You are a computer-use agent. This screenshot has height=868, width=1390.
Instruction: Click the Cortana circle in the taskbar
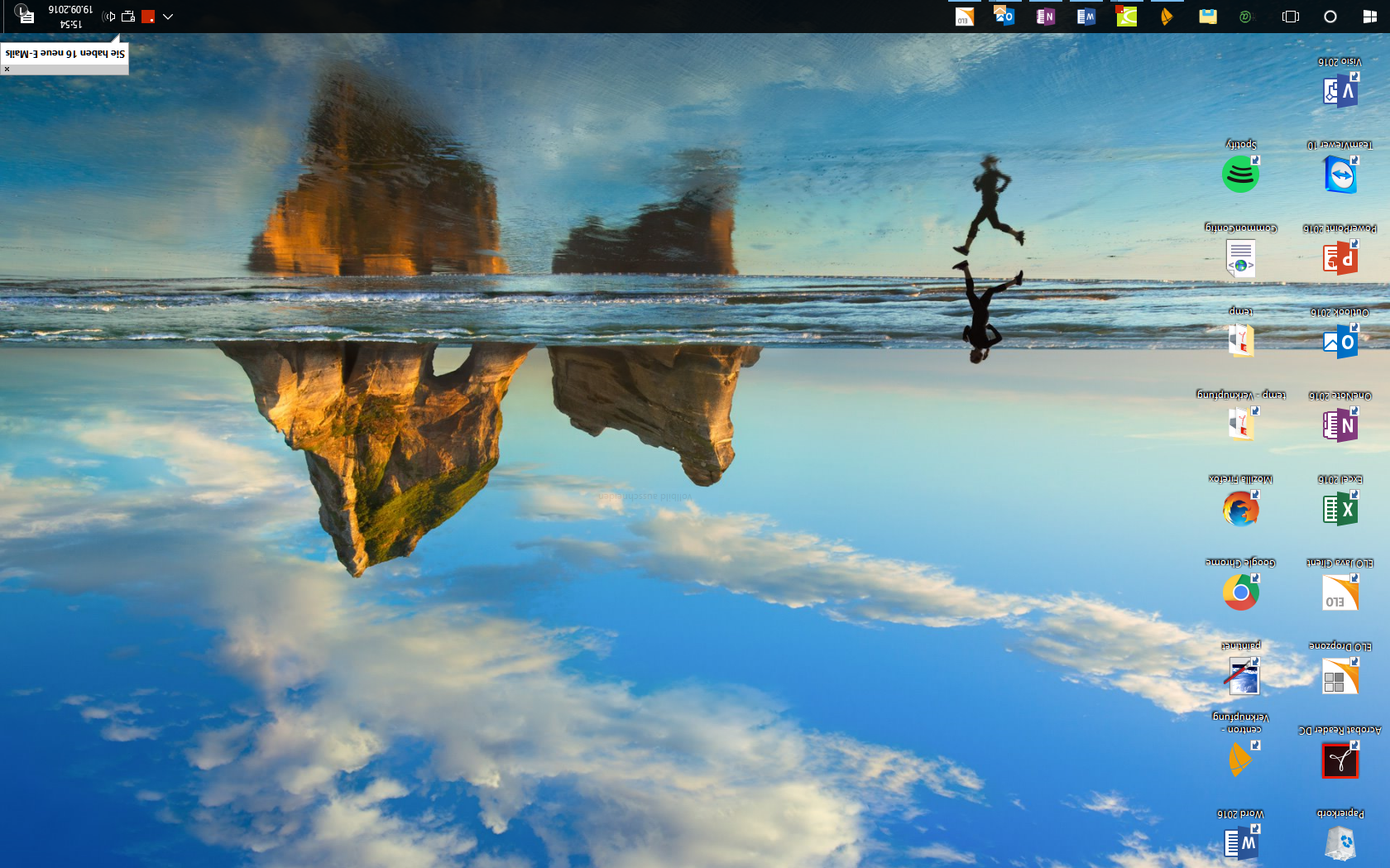[1330, 17]
